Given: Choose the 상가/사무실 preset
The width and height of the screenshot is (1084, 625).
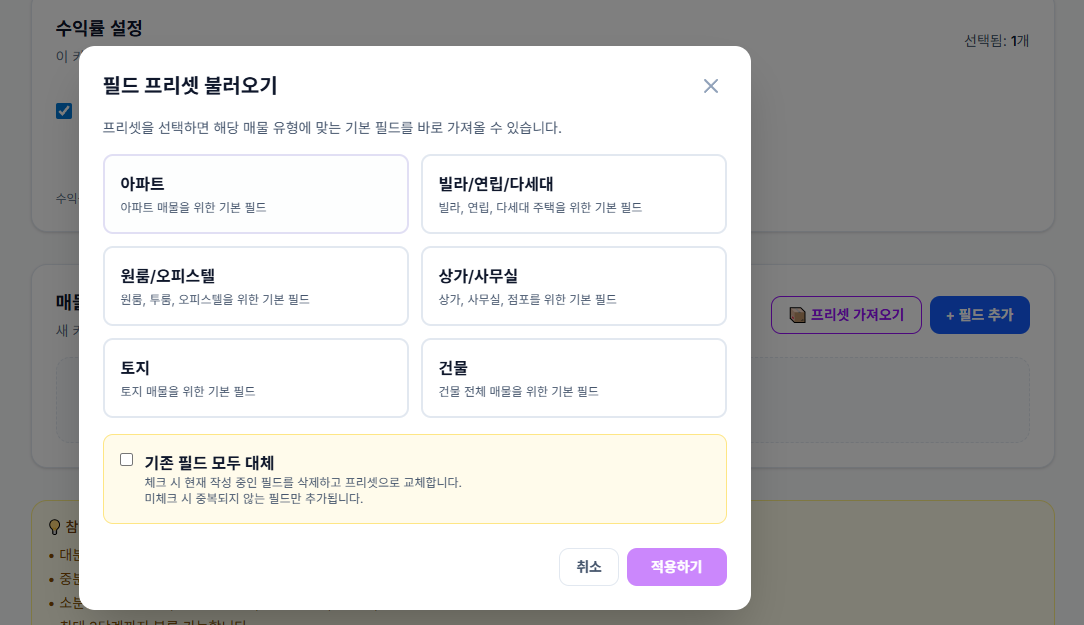Looking at the screenshot, I should [573, 285].
